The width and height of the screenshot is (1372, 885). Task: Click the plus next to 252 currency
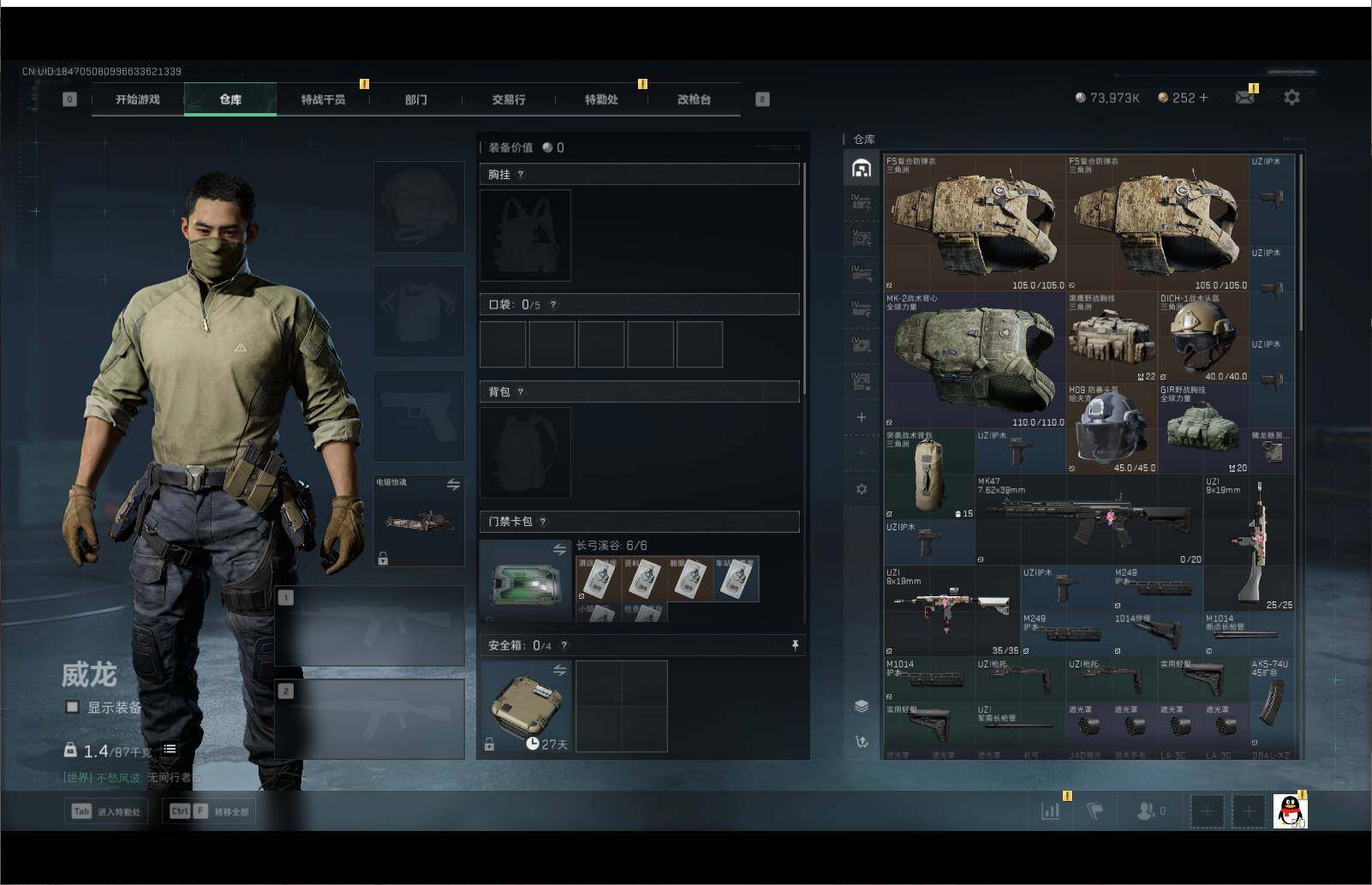[1203, 98]
